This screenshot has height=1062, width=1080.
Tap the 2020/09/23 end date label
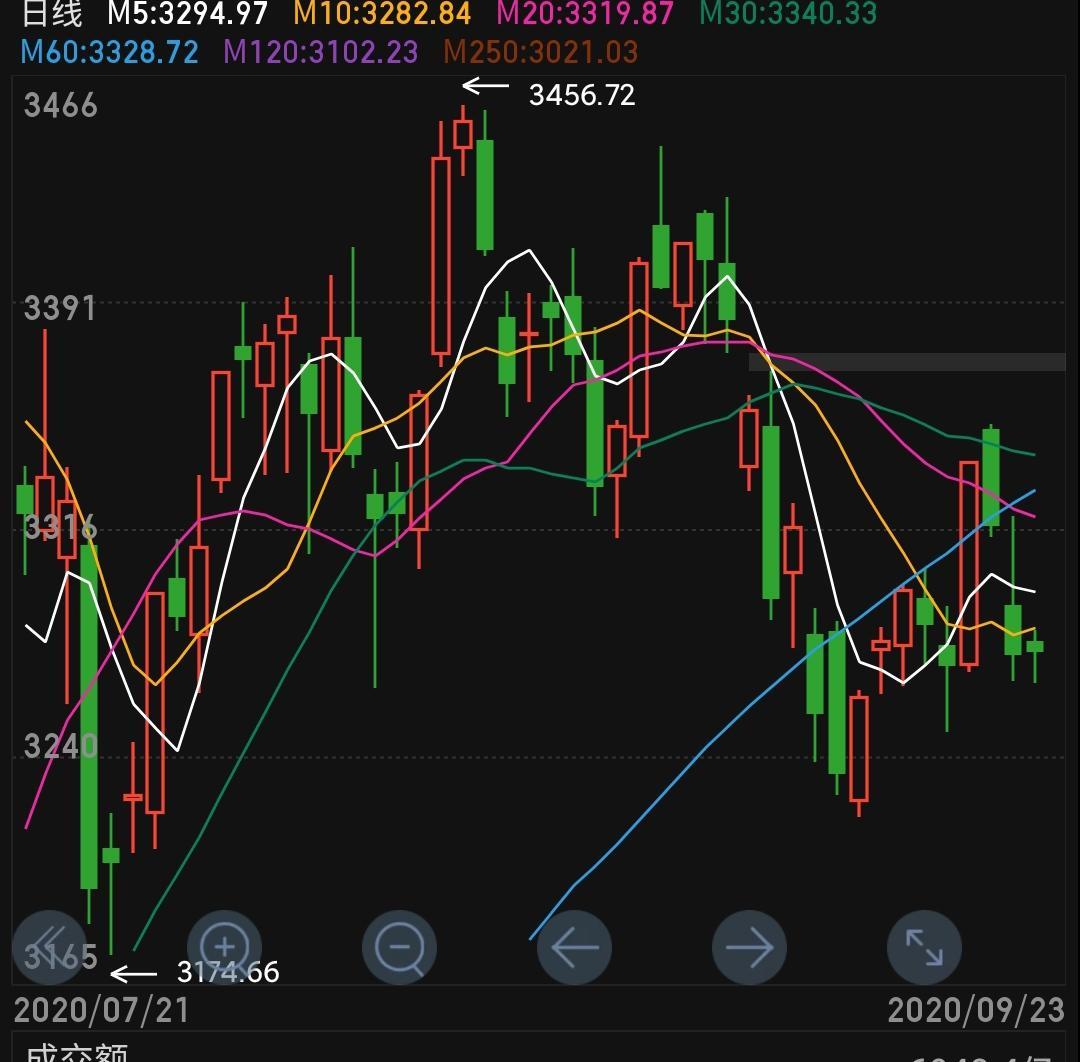pyautogui.click(x=976, y=1010)
